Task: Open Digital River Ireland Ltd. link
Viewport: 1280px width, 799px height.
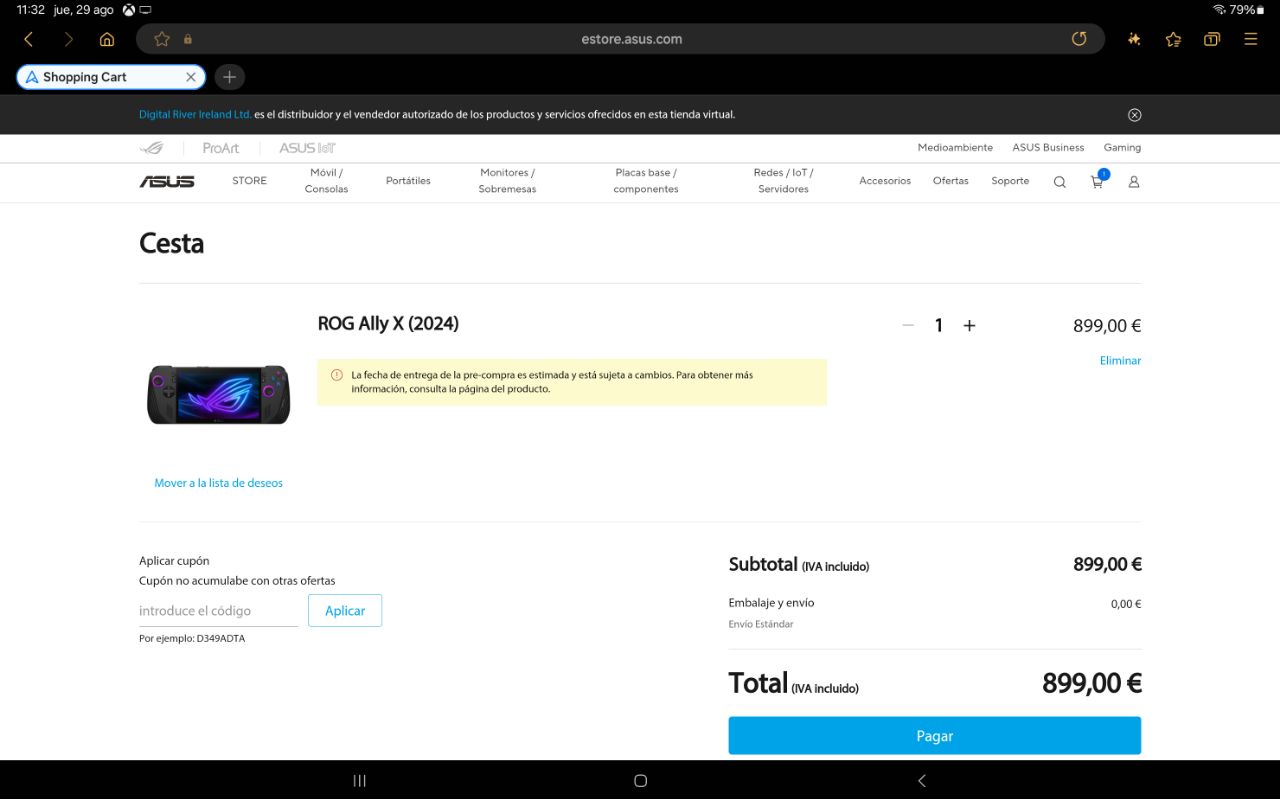Action: coord(195,114)
